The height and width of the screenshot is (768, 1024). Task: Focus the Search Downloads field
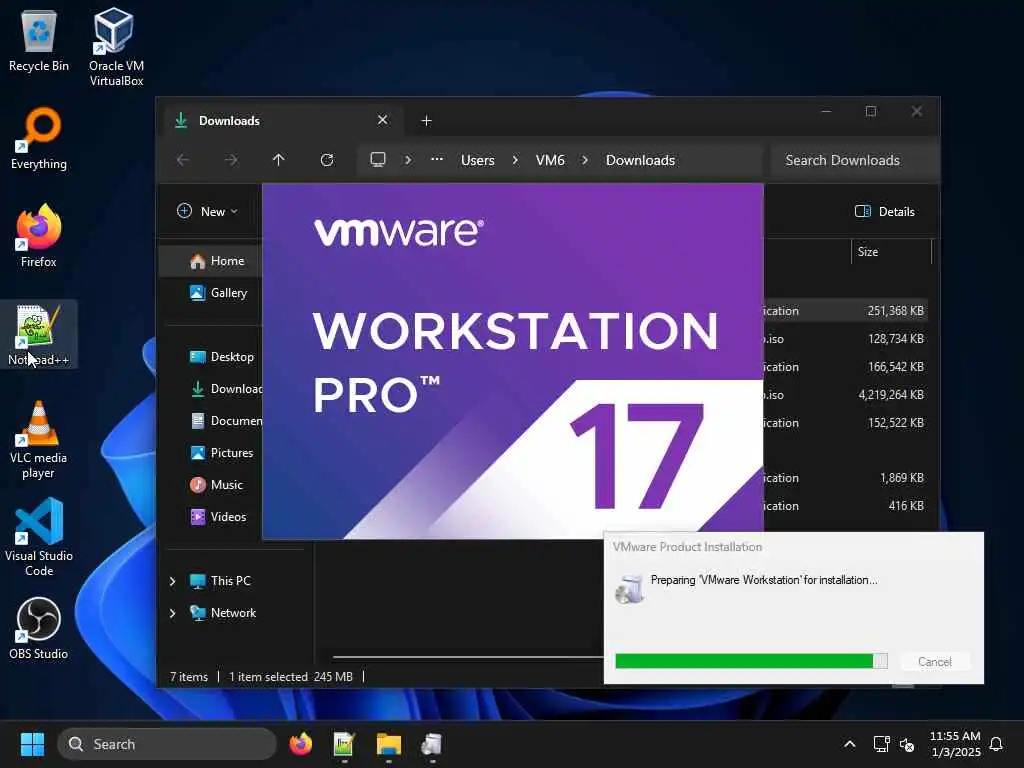[x=854, y=160]
